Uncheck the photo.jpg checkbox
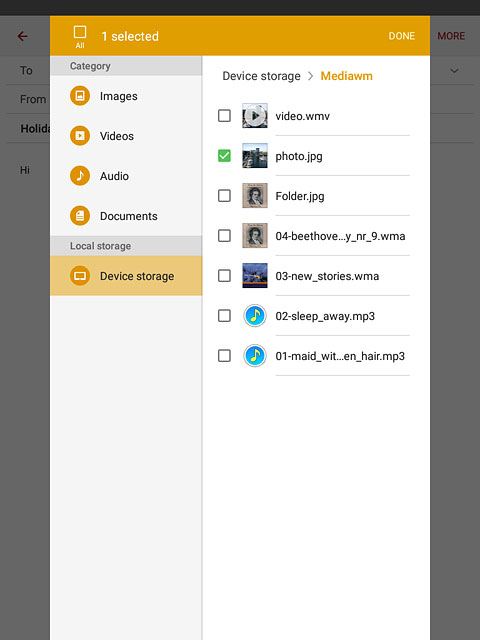This screenshot has height=640, width=480. tap(224, 156)
